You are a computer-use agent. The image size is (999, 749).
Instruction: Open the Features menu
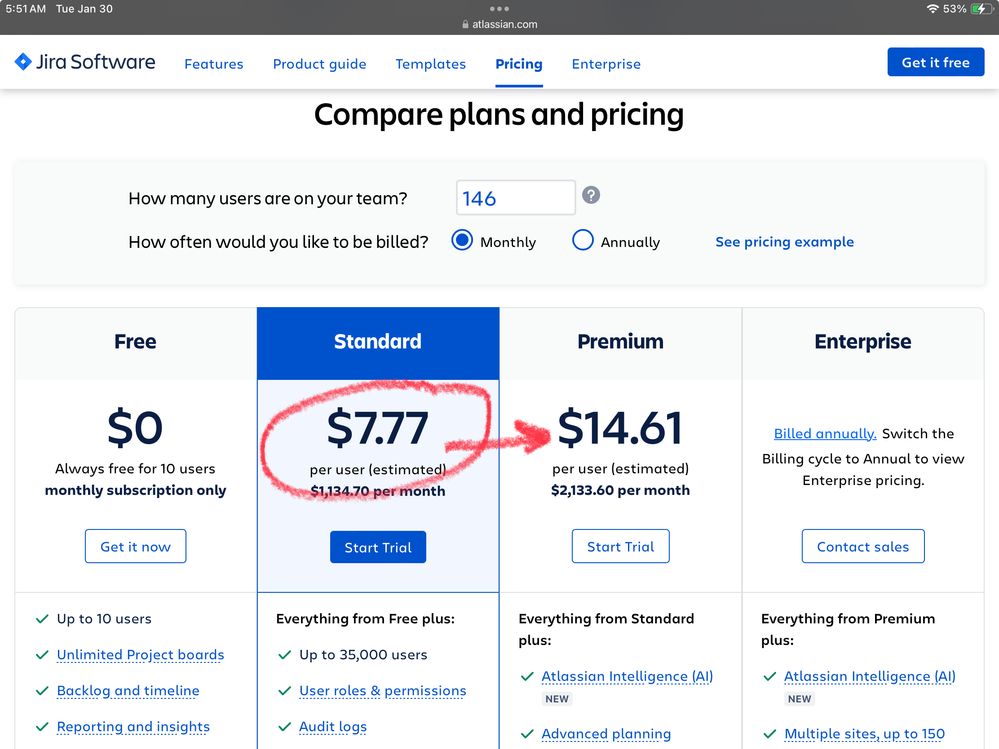213,64
